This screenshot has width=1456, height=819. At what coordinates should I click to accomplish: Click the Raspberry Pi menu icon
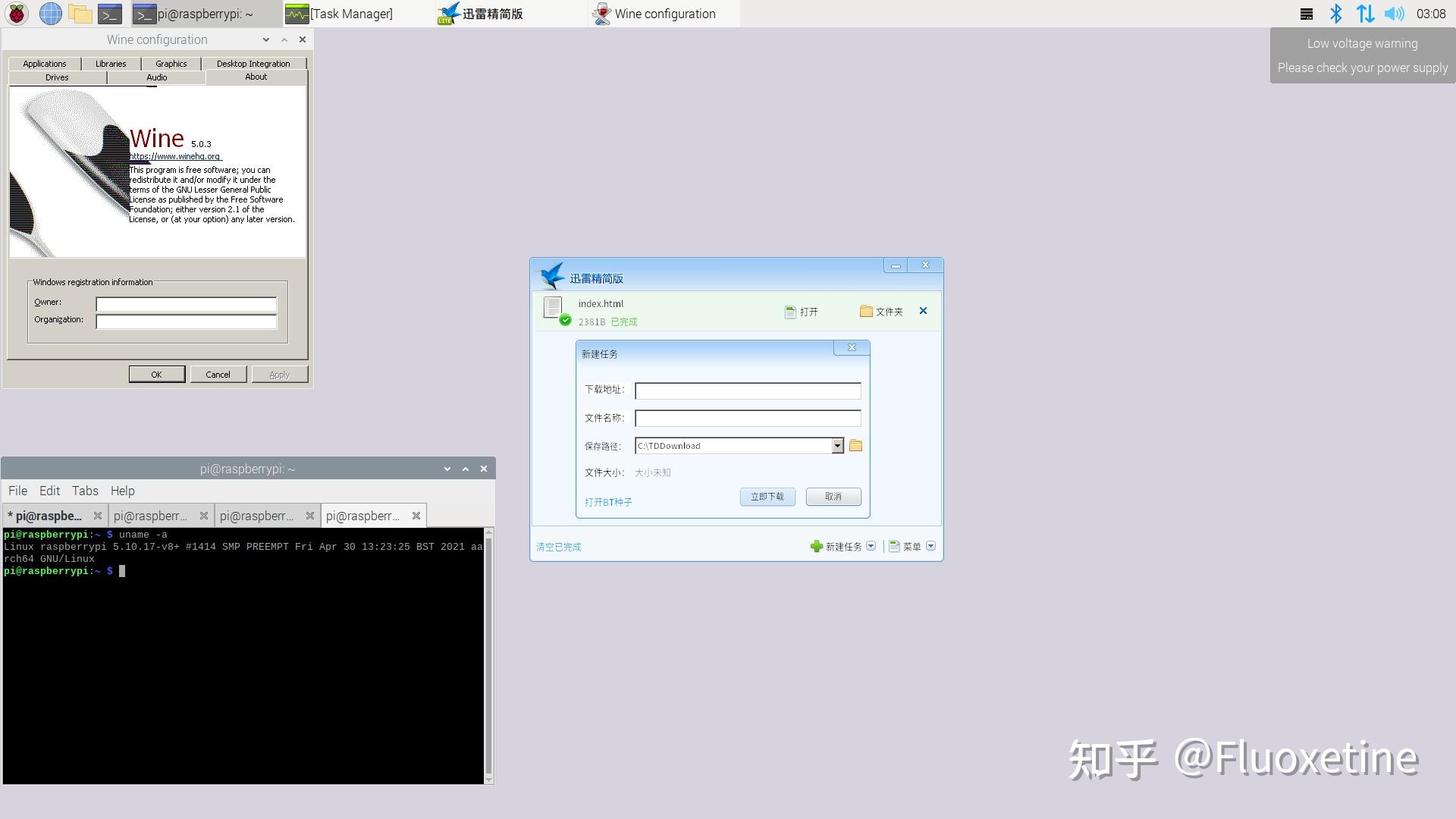[x=16, y=14]
